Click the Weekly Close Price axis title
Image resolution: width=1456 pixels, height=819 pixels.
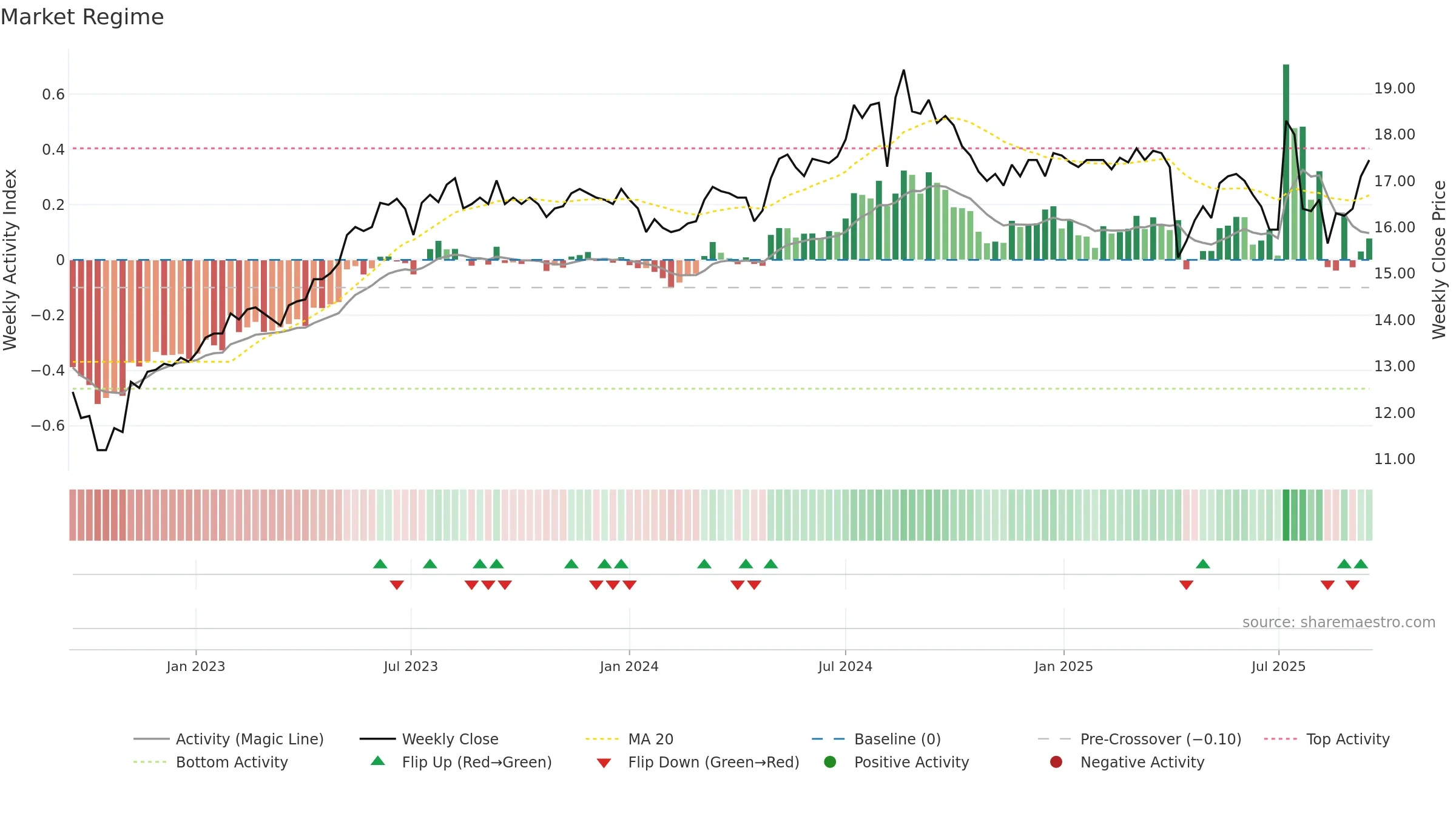click(1439, 260)
